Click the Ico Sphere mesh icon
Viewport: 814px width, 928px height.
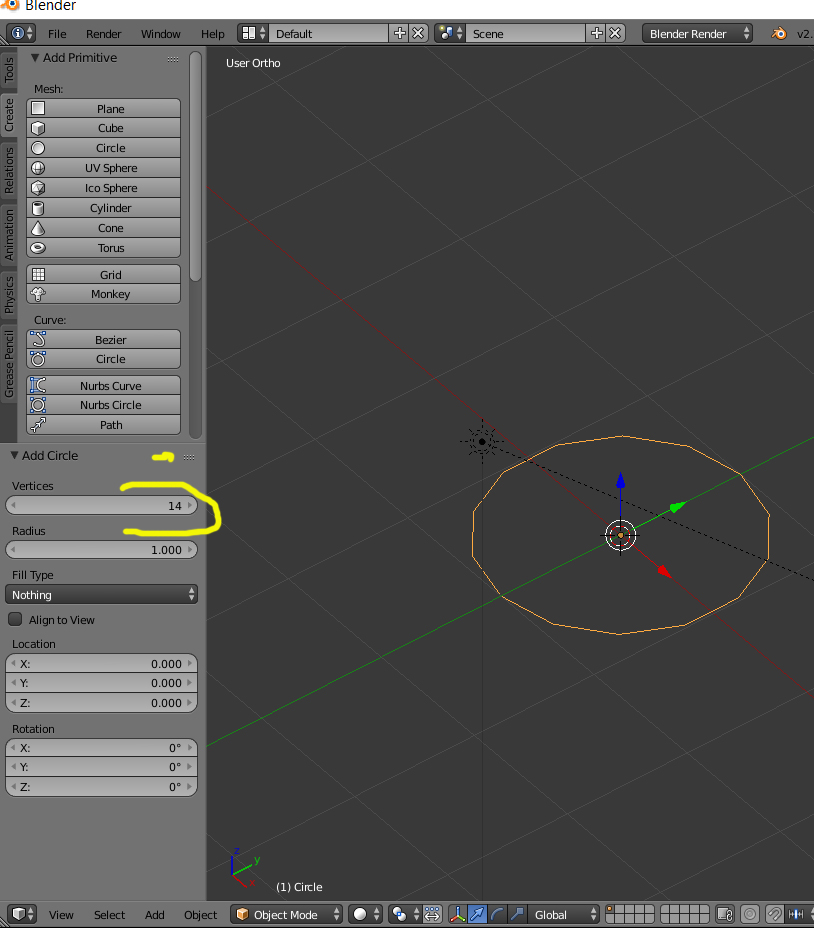click(38, 188)
